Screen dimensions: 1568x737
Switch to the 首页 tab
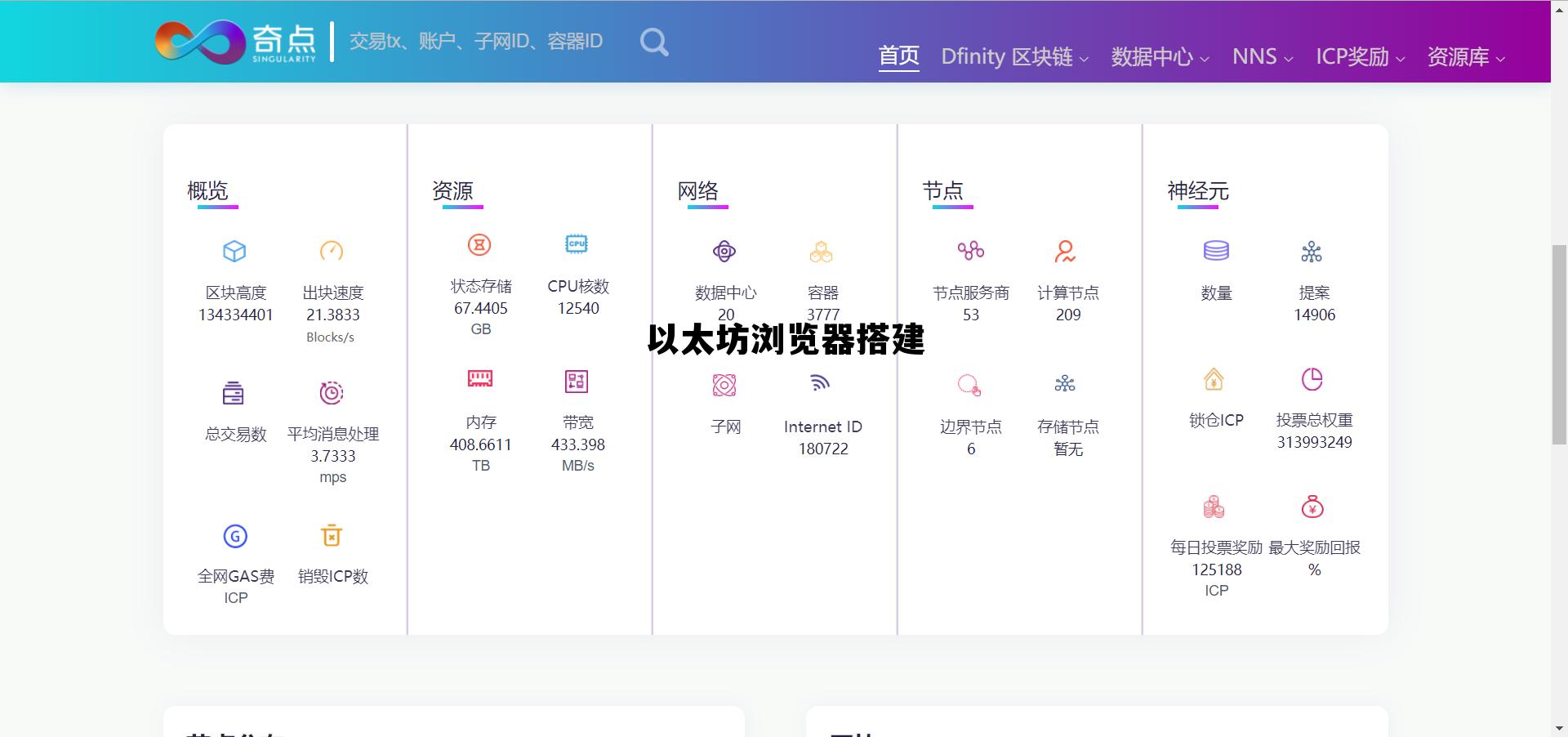coord(898,56)
